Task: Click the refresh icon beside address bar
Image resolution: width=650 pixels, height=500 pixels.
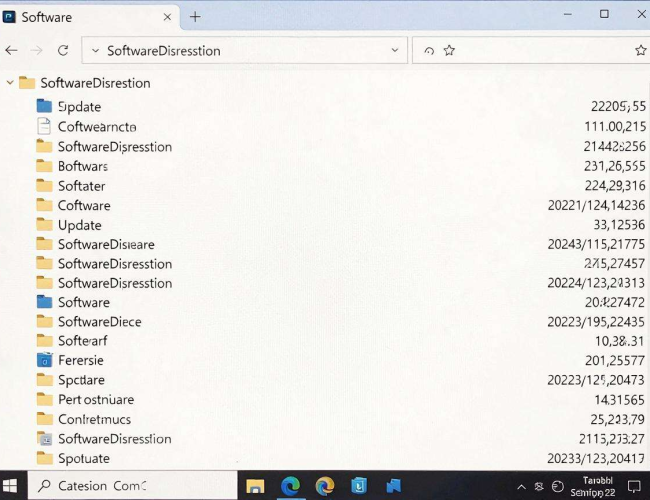Action: click(x=63, y=51)
